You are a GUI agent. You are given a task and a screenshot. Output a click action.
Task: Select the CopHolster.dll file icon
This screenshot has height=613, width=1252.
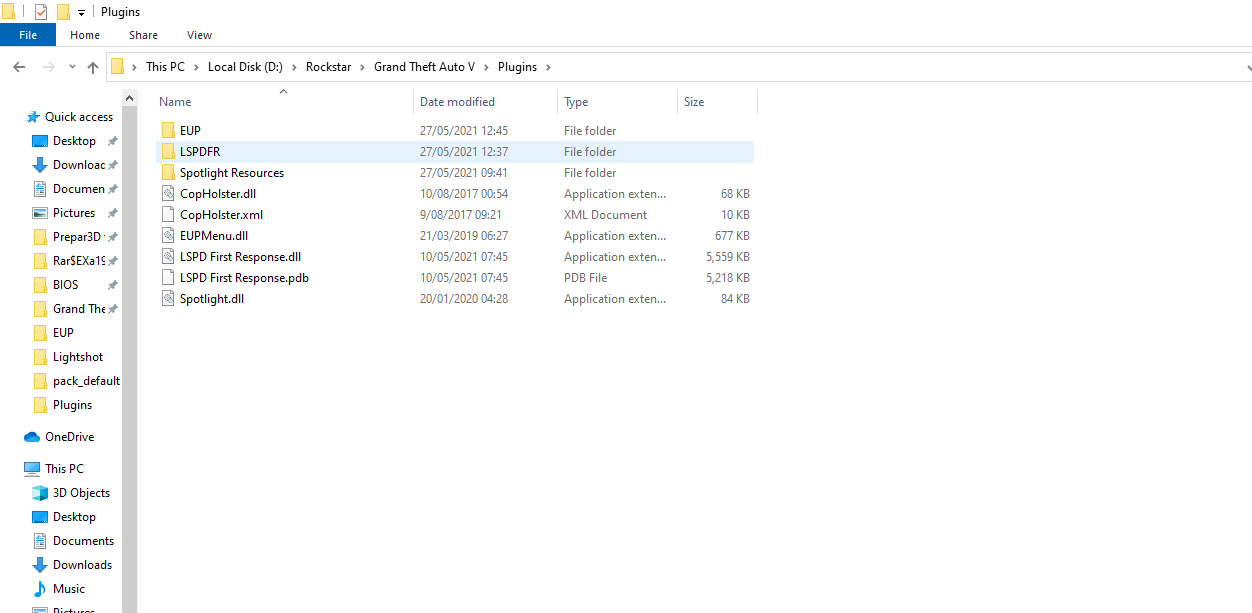(168, 194)
